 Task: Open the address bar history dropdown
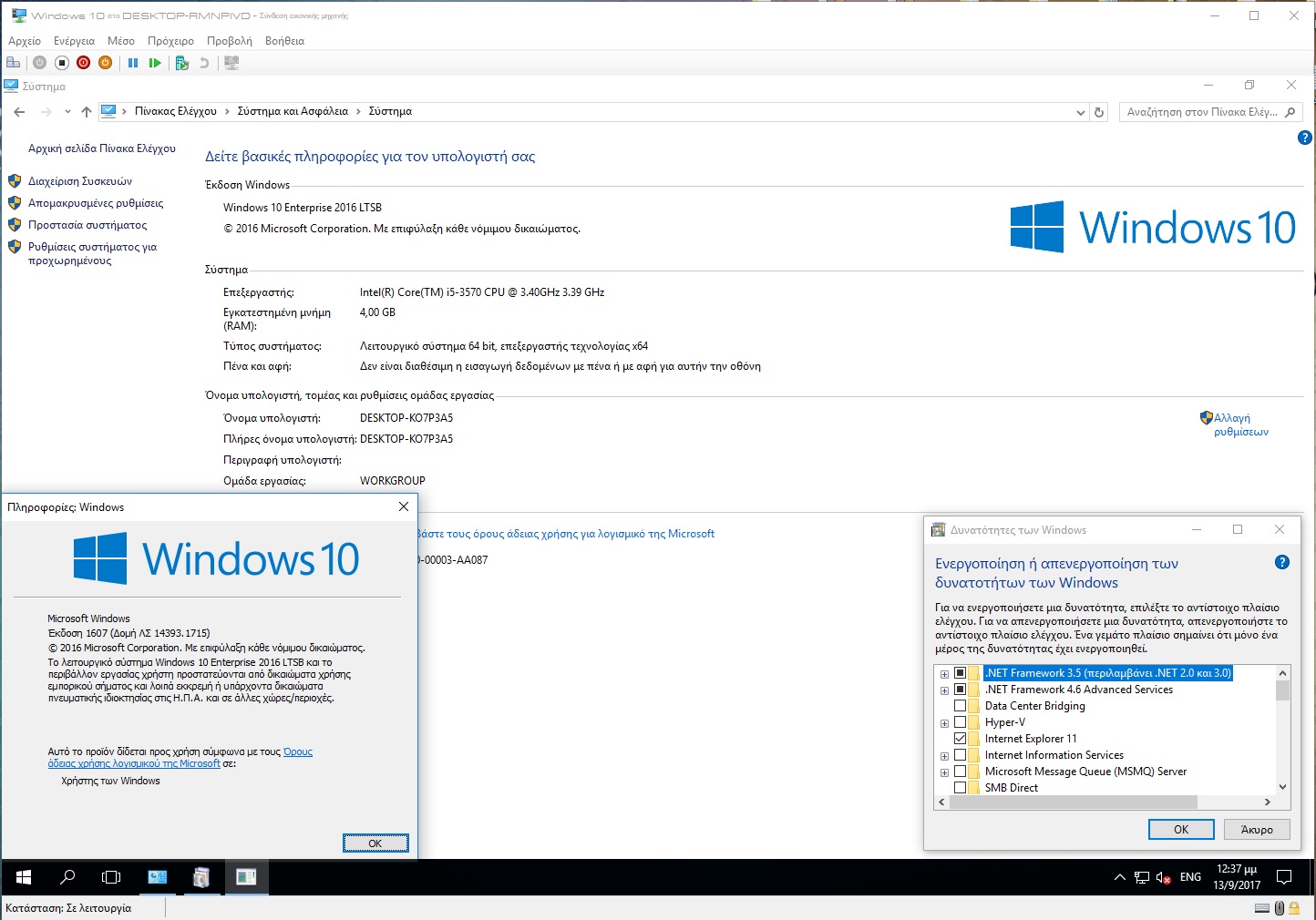point(1080,112)
